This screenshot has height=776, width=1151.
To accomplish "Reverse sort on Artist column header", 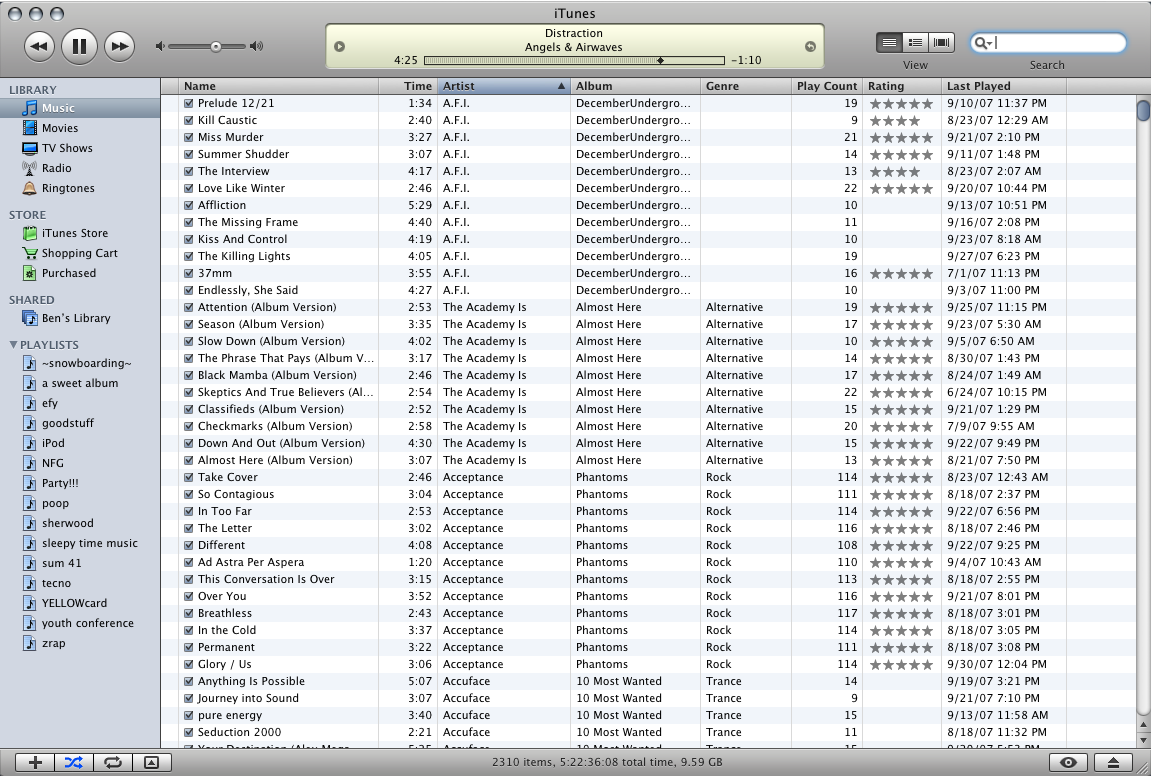I will click(504, 86).
